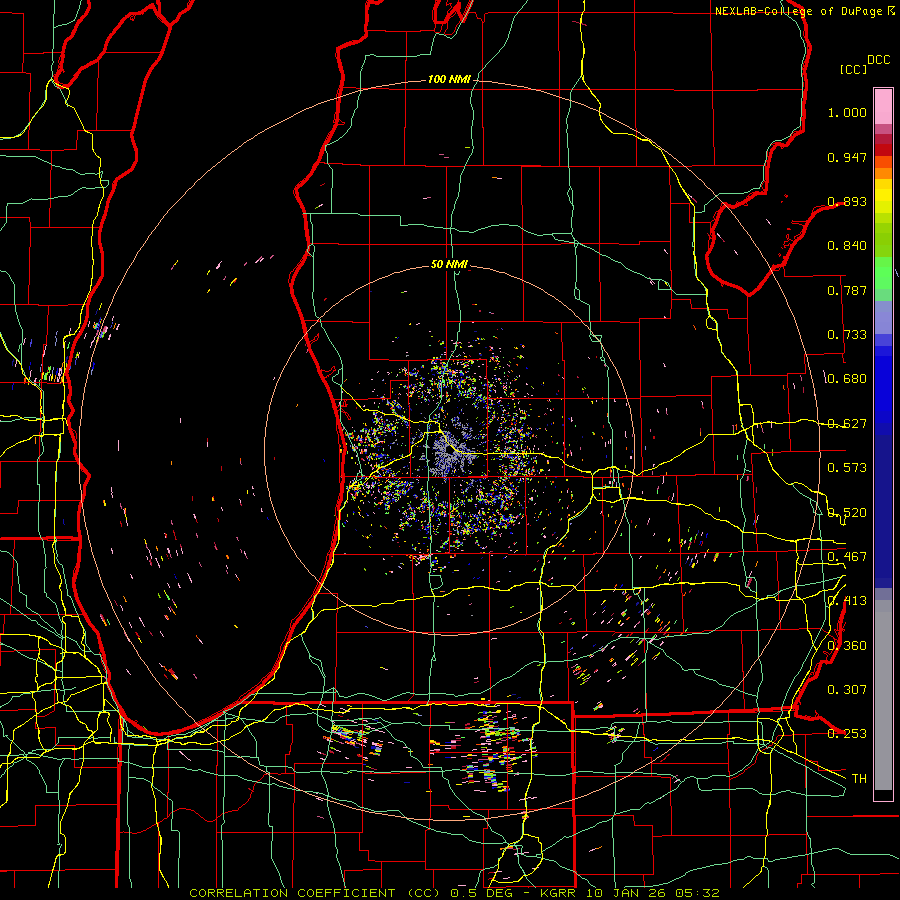Click the 100 NMI range ring label

pyautogui.click(x=449, y=79)
